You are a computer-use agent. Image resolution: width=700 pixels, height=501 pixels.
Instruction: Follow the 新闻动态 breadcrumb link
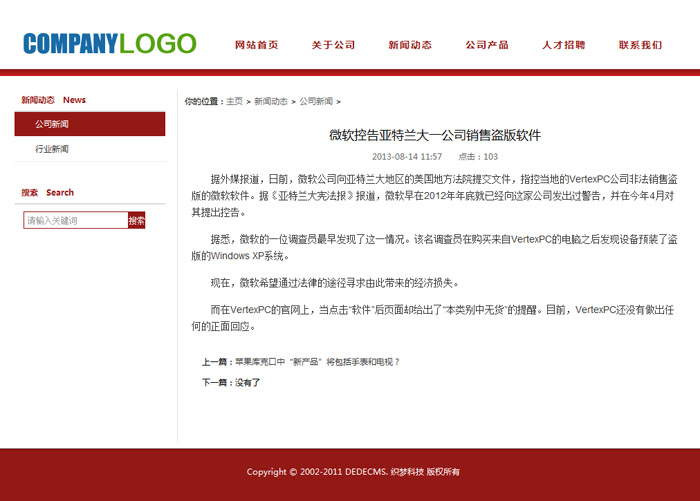pyautogui.click(x=271, y=101)
